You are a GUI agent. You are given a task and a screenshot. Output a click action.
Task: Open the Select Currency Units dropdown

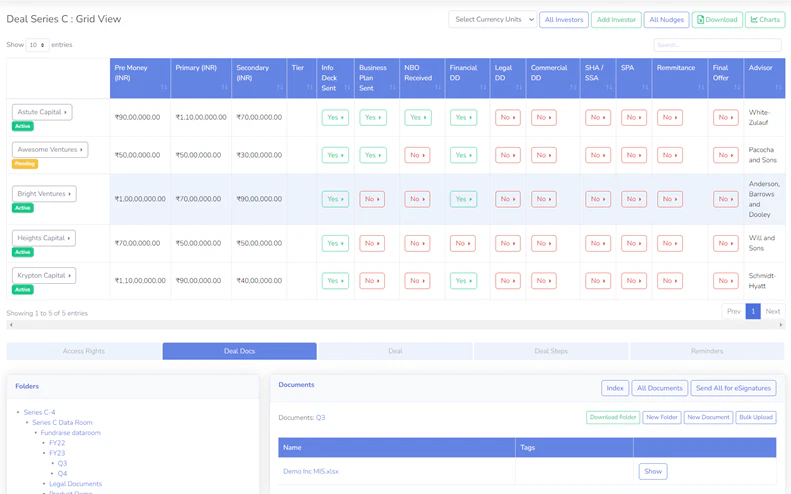(492, 20)
